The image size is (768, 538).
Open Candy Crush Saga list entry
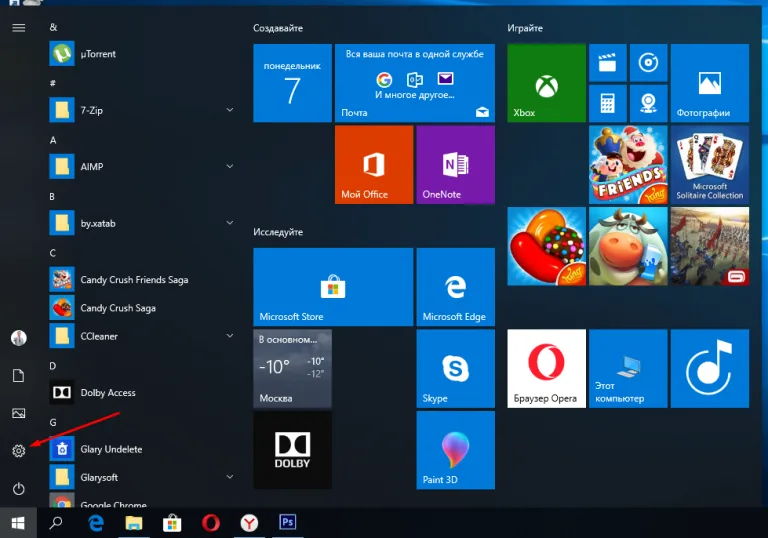[141, 308]
